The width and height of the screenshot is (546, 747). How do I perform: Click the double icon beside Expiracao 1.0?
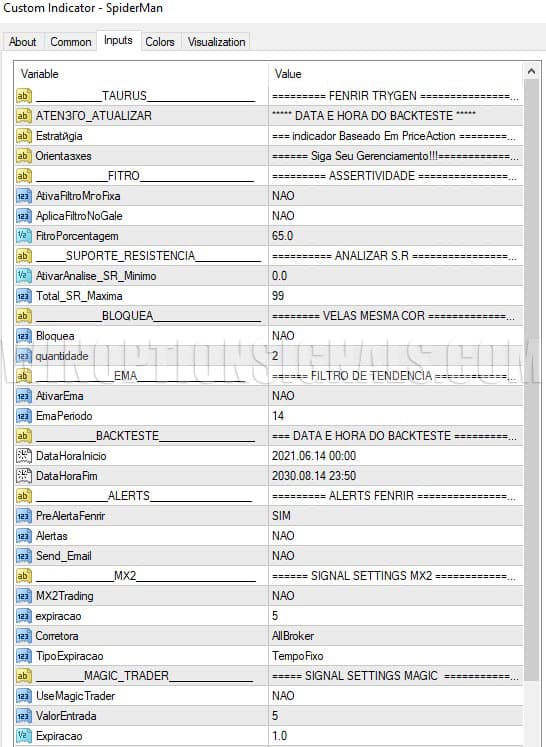(x=23, y=736)
